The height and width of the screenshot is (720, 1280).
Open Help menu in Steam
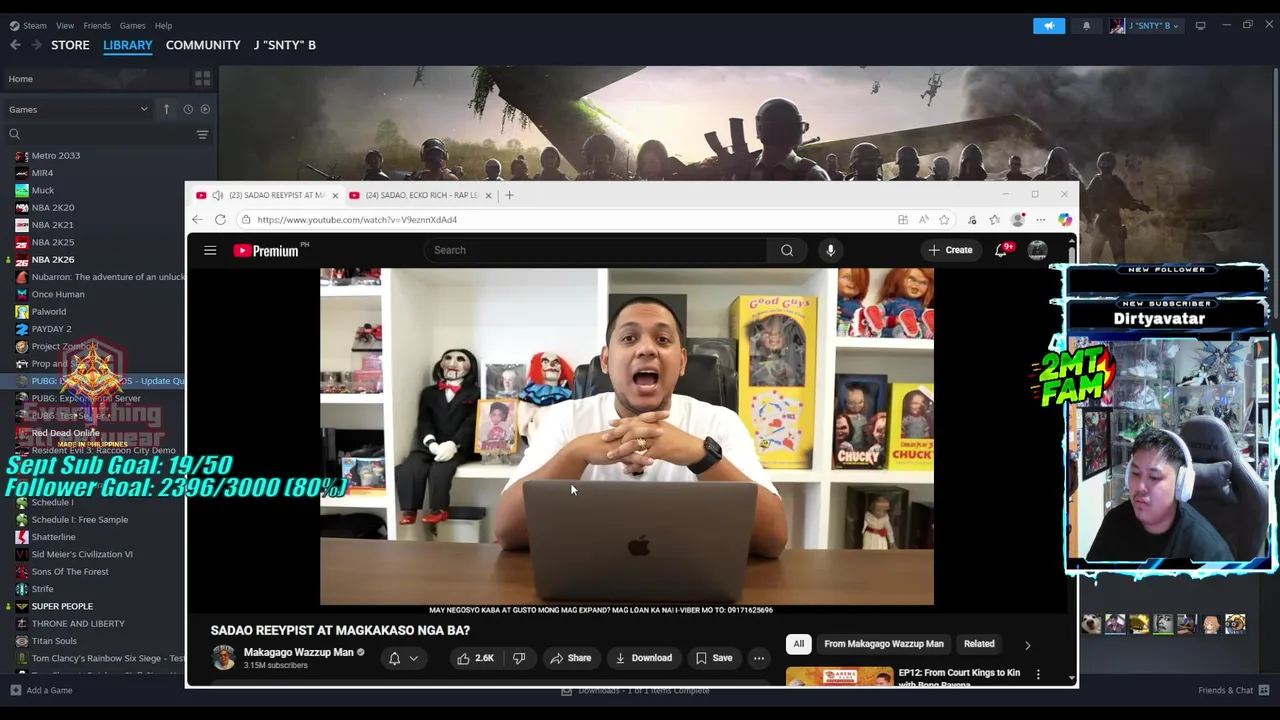[163, 25]
